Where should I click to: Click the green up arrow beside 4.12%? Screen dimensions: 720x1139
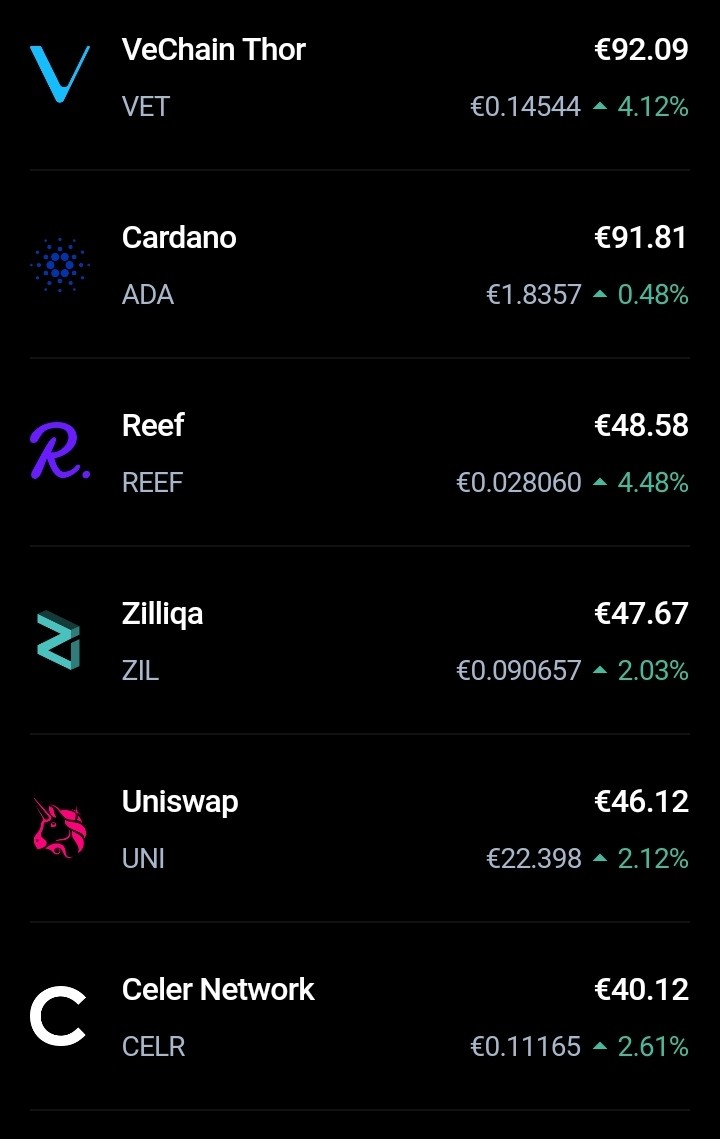click(599, 106)
